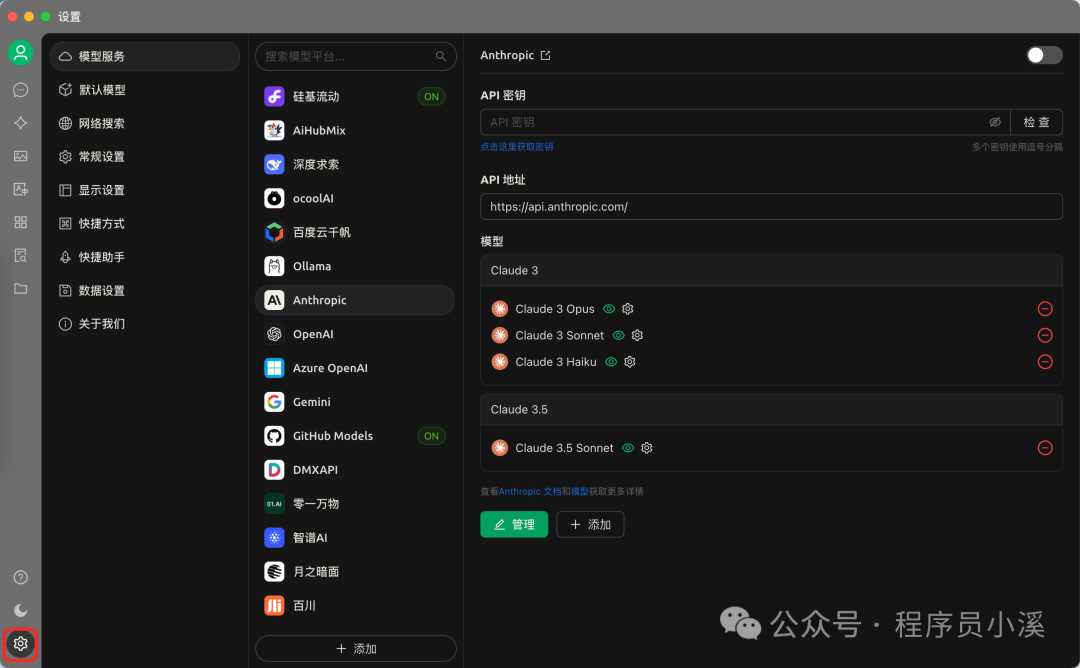Image resolution: width=1080 pixels, height=668 pixels.
Task: Click 添加 button beside 管理
Action: [x=590, y=524]
